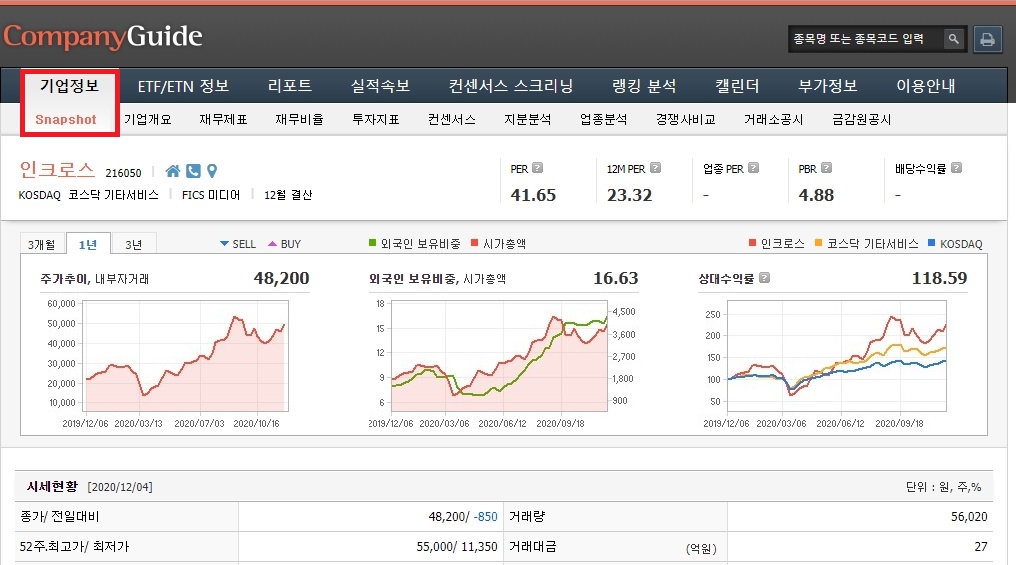Open the 컨센서스 스크리닝 menu
Image resolution: width=1016 pixels, height=565 pixels.
tap(511, 86)
